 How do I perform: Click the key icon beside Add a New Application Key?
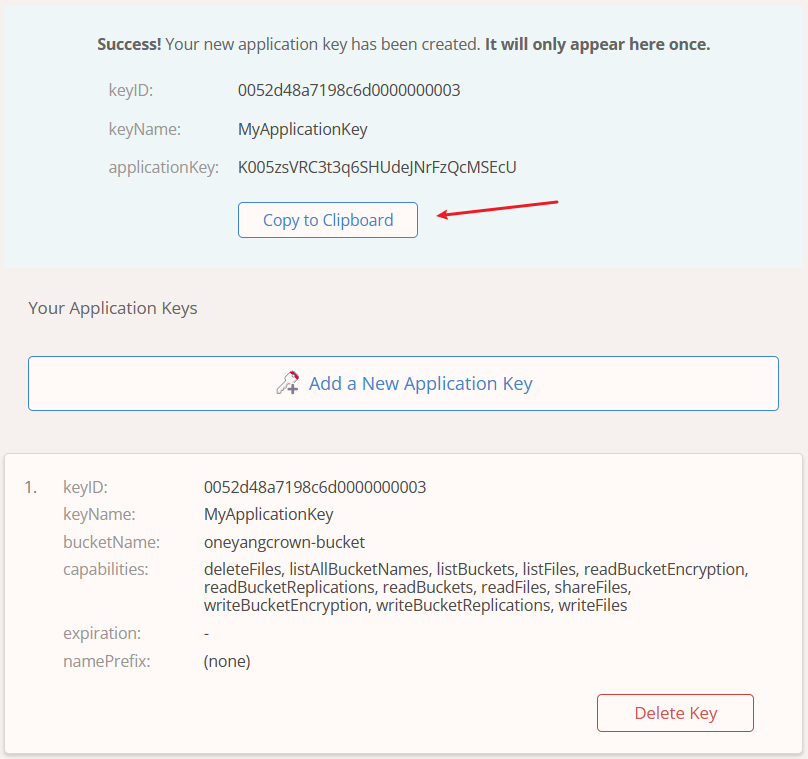(x=287, y=384)
